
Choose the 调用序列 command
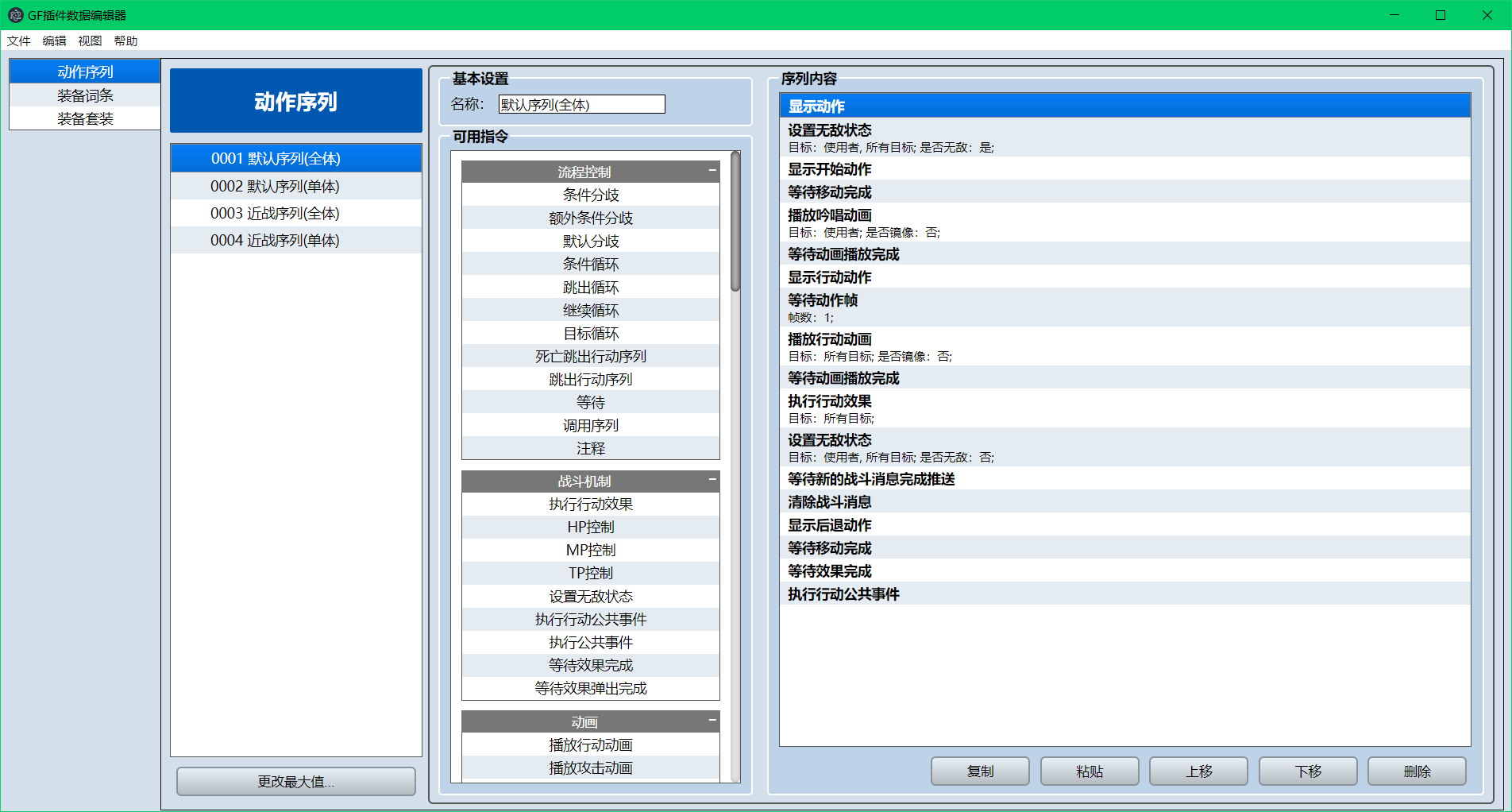[x=591, y=425]
